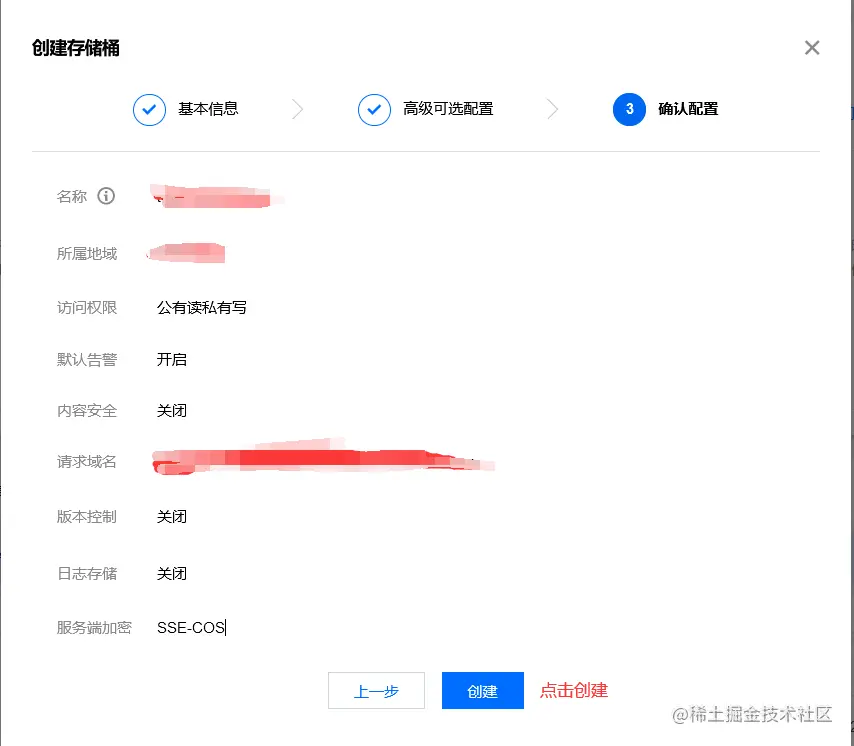Screen dimensions: 854x746
Task: Click the 内容安全 label
Action: click(x=87, y=411)
